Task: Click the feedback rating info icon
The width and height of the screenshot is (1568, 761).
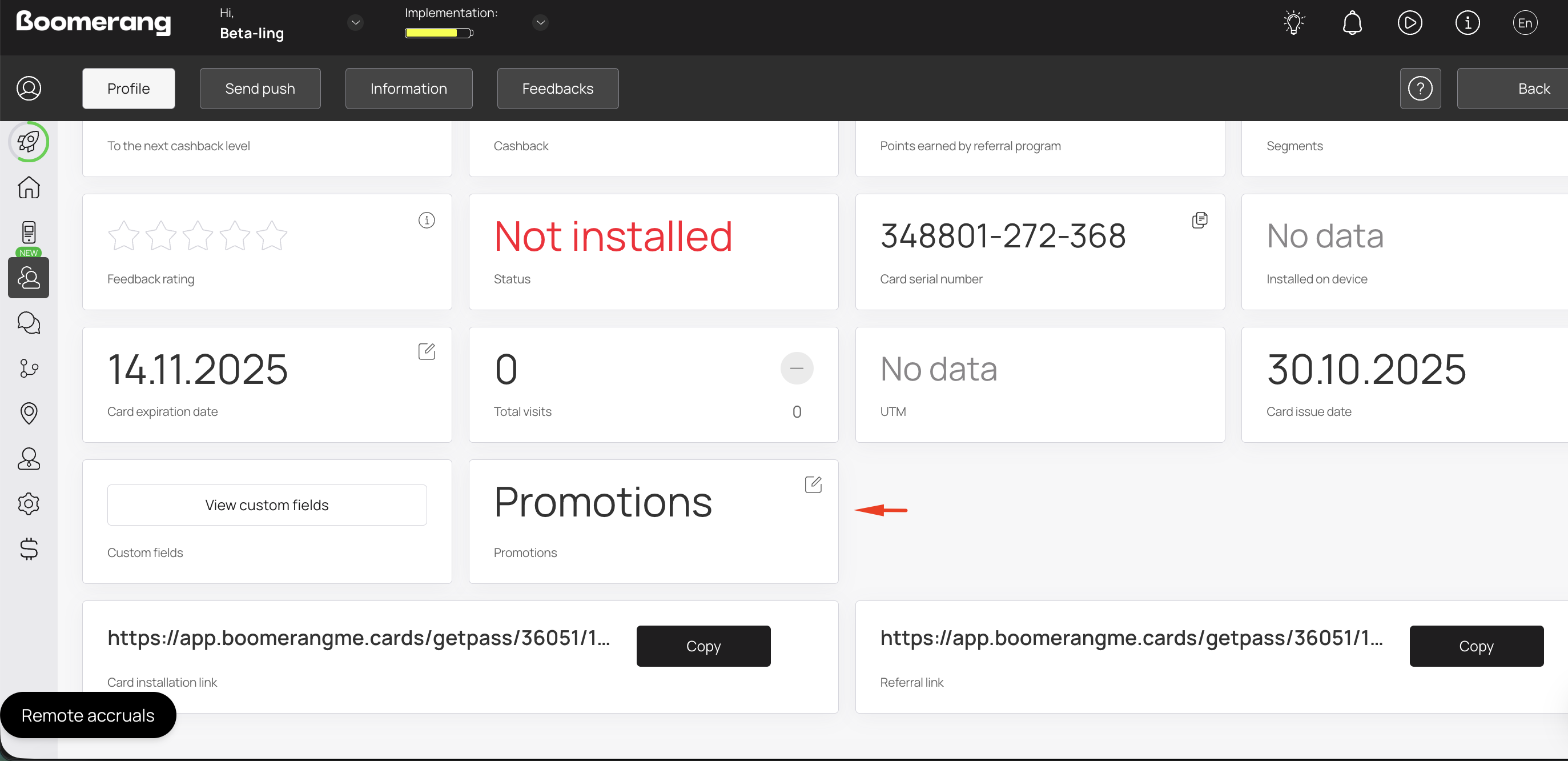Action: pos(427,220)
